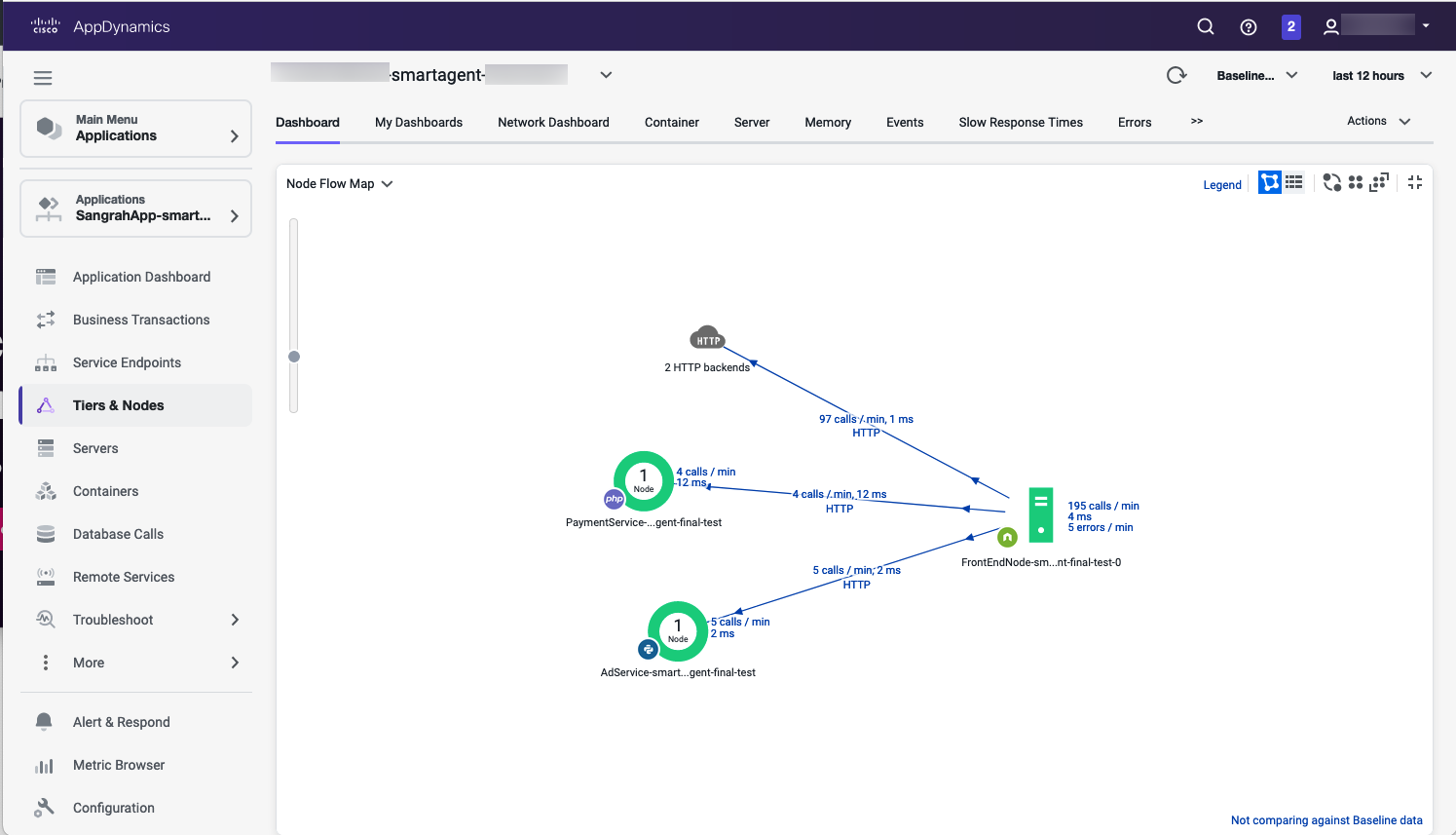Switch to My Dashboards tab
Viewport: 1456px width, 835px height.
(419, 122)
